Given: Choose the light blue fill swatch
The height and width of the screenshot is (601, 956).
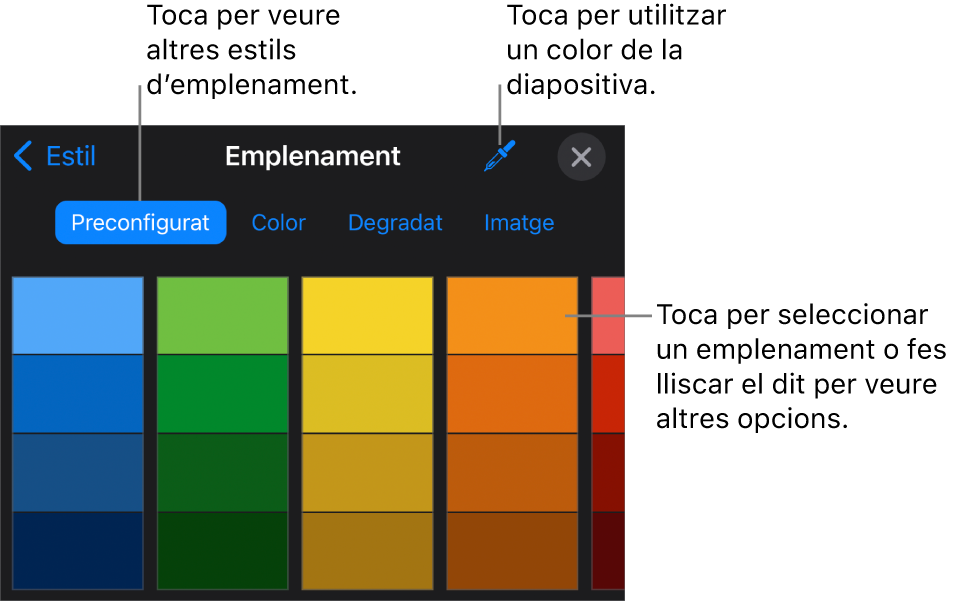Looking at the screenshot, I should point(78,316).
